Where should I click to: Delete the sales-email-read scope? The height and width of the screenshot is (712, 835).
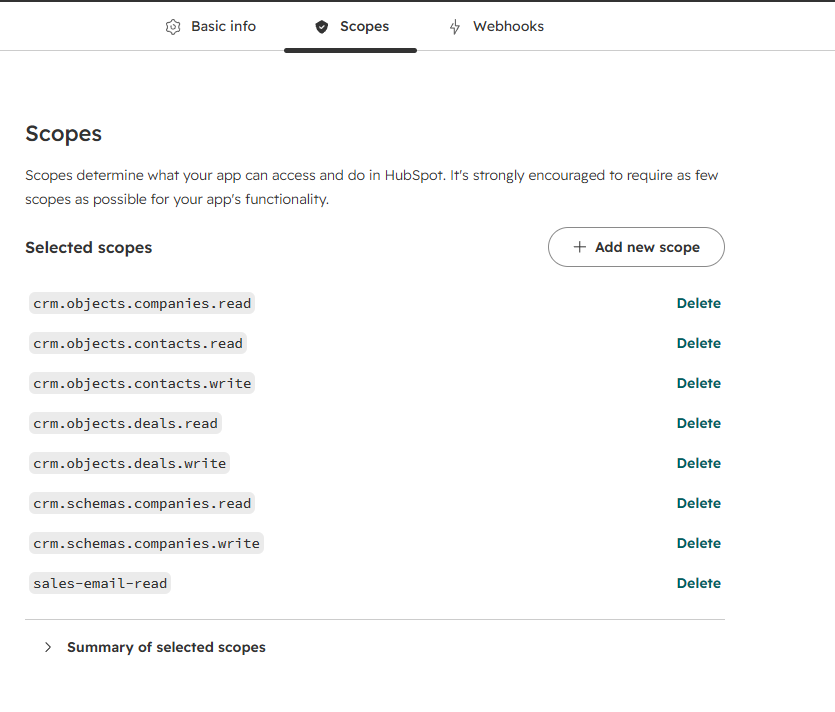click(x=699, y=583)
